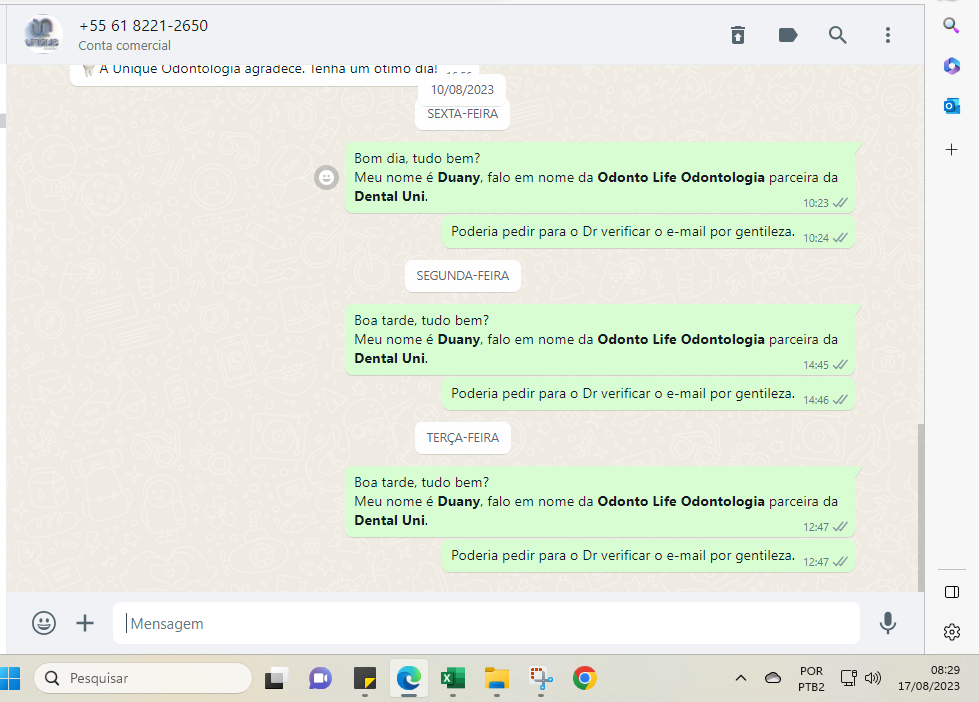Open the three-dot chat menu
The image size is (979, 702).
click(x=887, y=35)
